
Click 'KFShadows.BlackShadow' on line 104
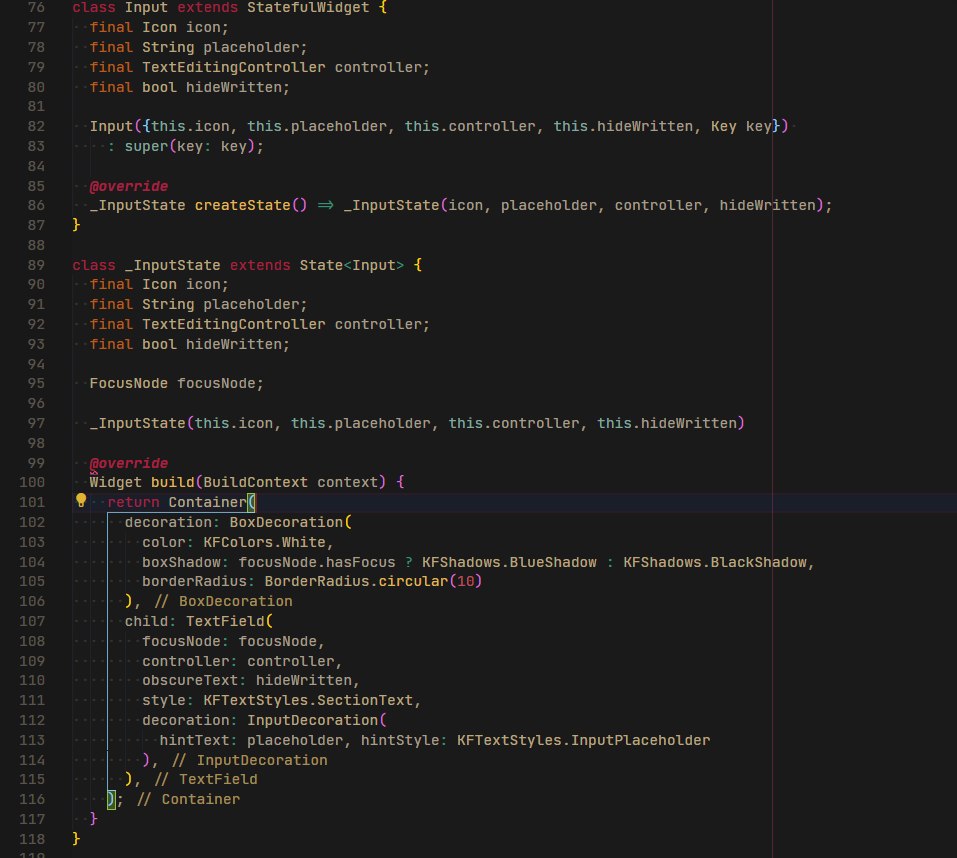pyautogui.click(x=715, y=562)
